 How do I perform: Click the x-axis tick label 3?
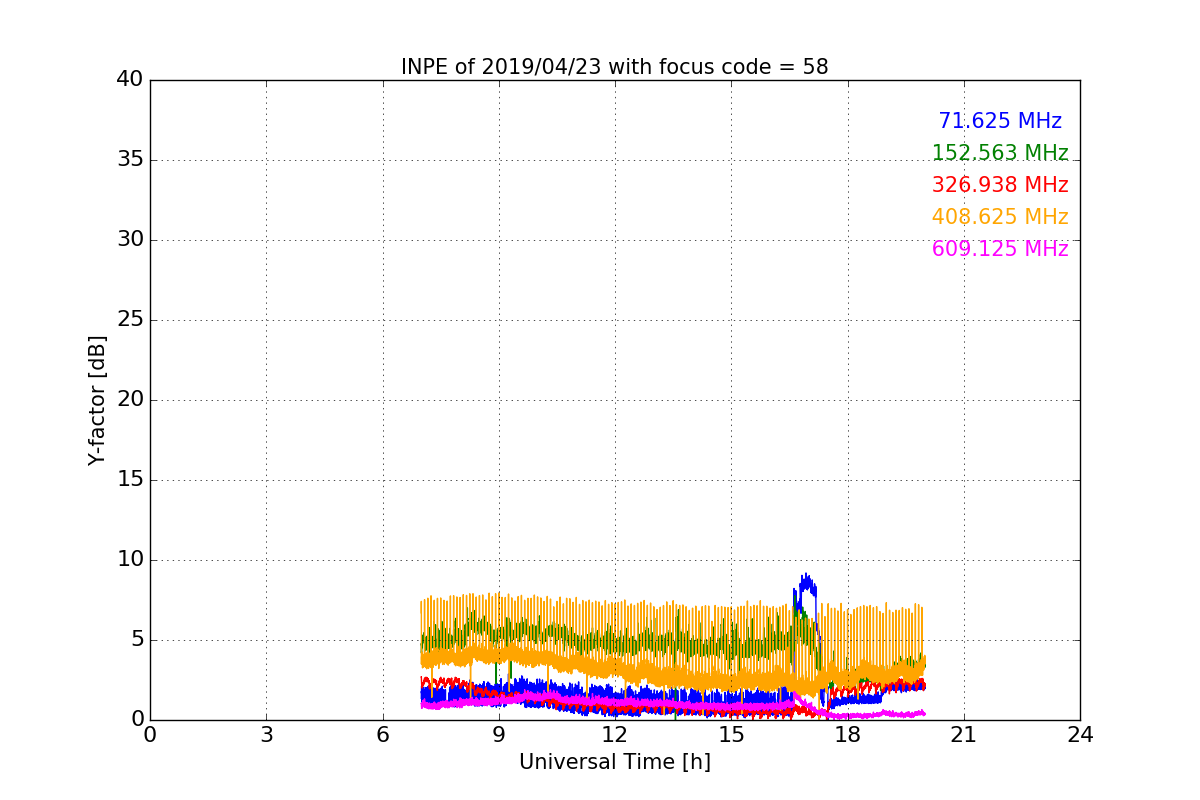pyautogui.click(x=266, y=735)
